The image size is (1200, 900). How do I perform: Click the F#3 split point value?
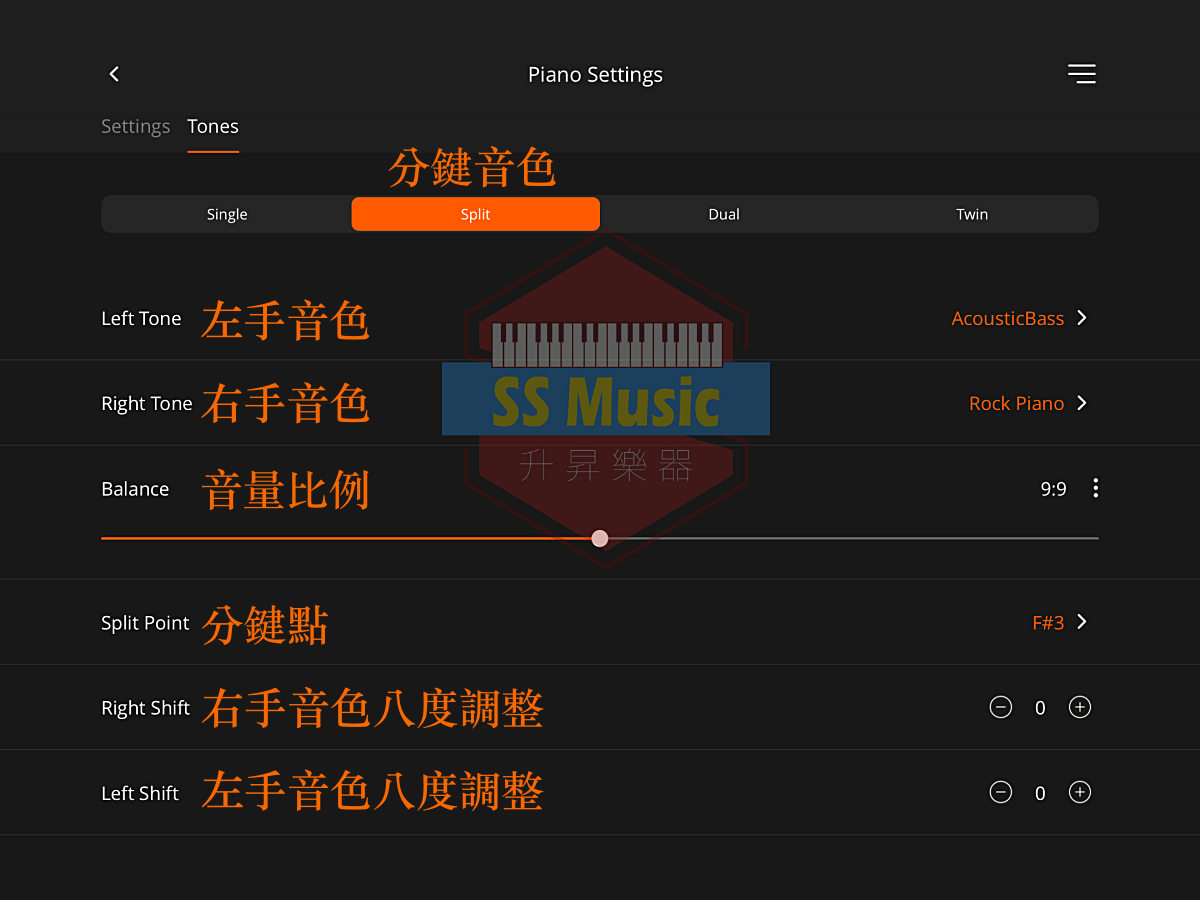point(1048,622)
